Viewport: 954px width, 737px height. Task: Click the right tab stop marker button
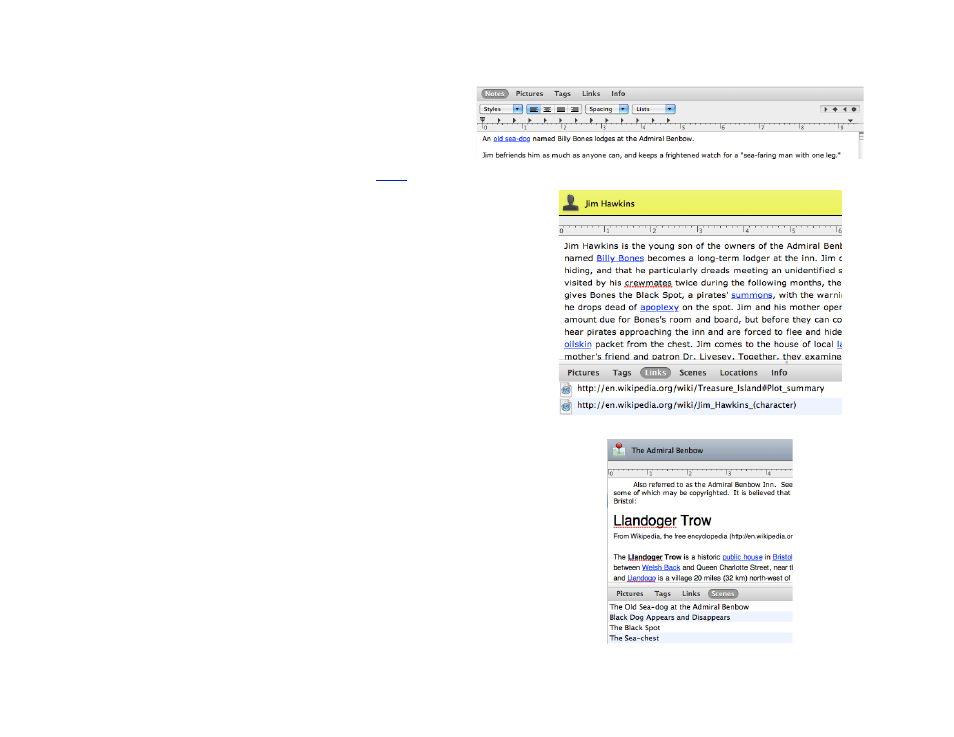pyautogui.click(x=844, y=110)
